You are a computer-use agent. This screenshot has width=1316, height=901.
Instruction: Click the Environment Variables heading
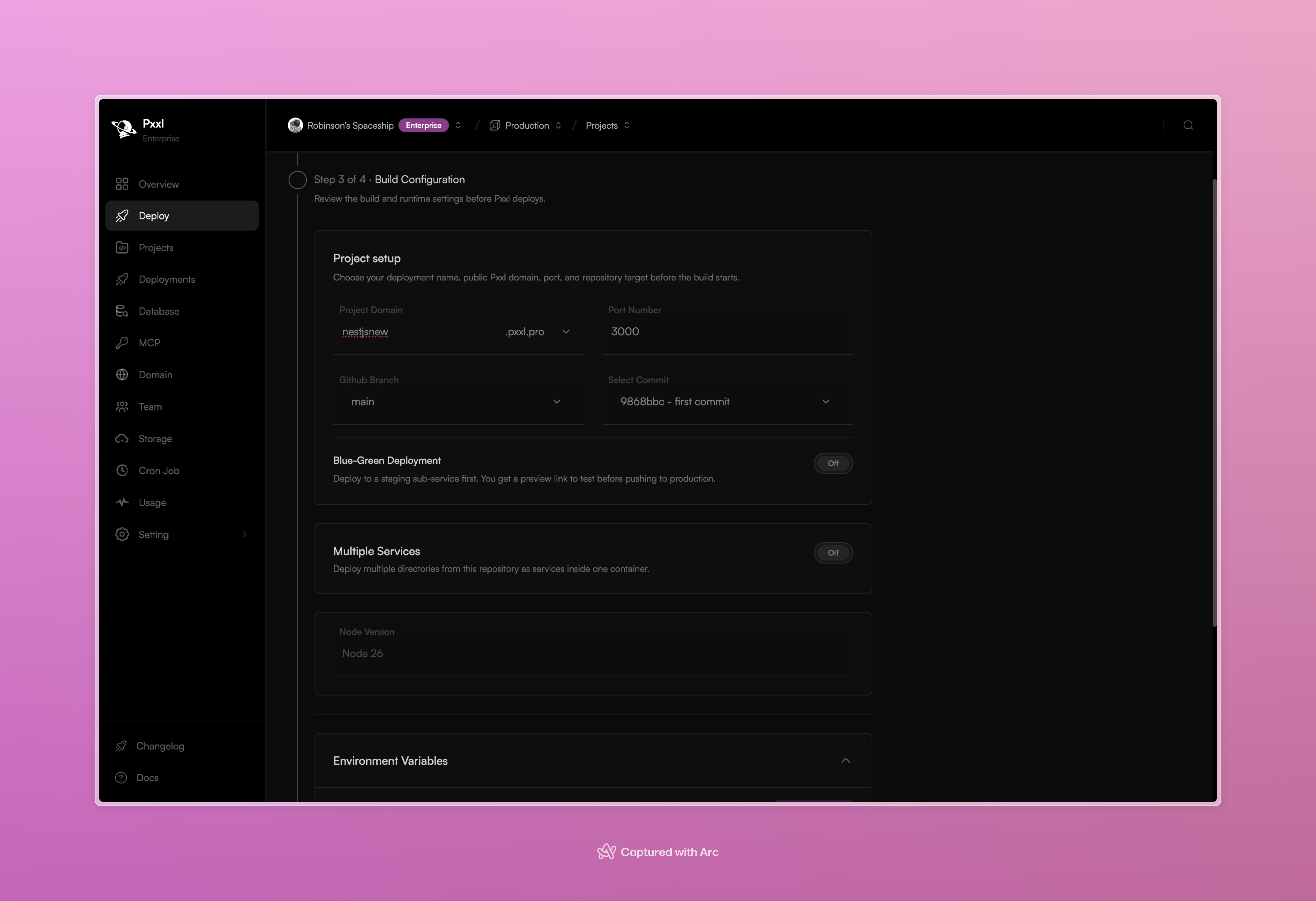(390, 761)
